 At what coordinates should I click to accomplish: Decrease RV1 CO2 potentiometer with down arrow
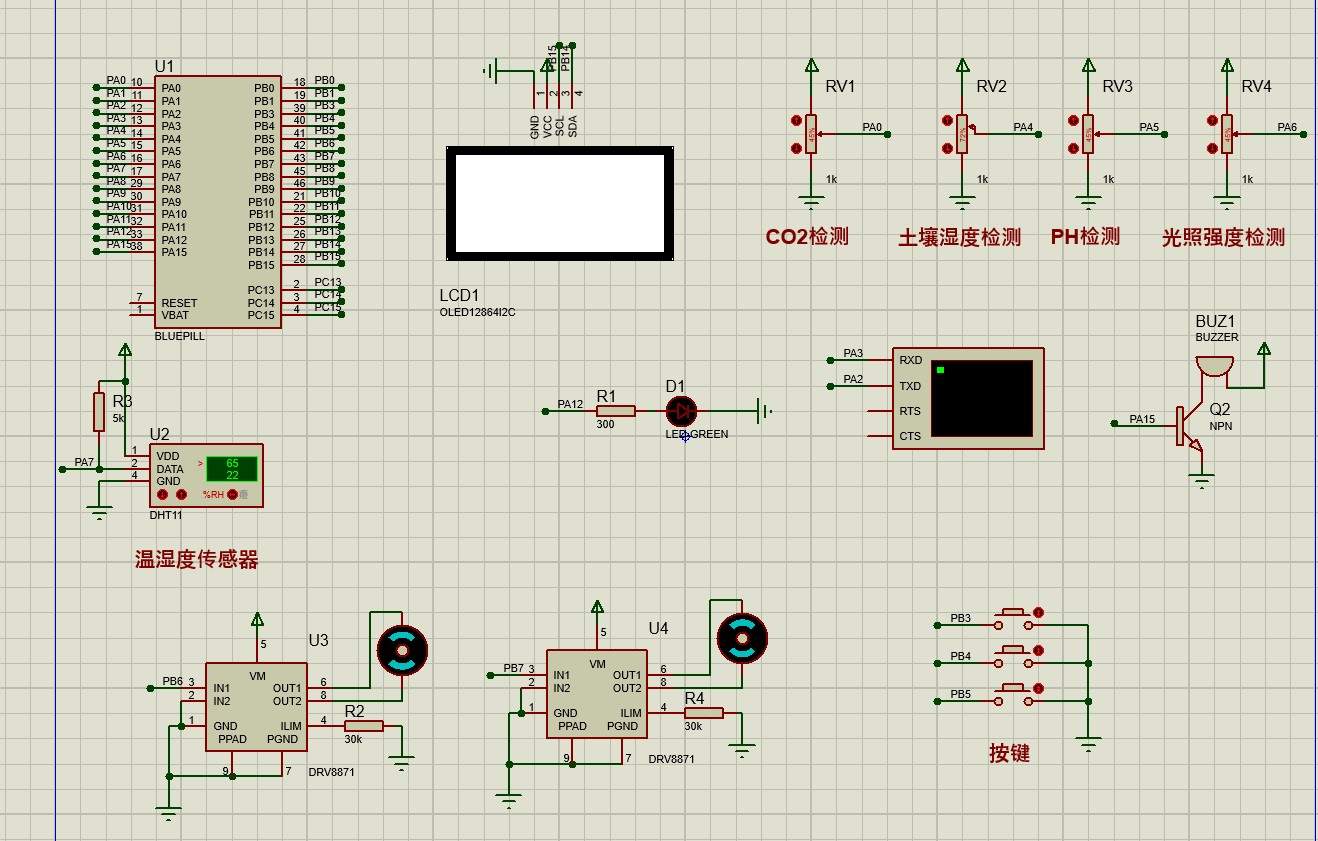coord(795,148)
